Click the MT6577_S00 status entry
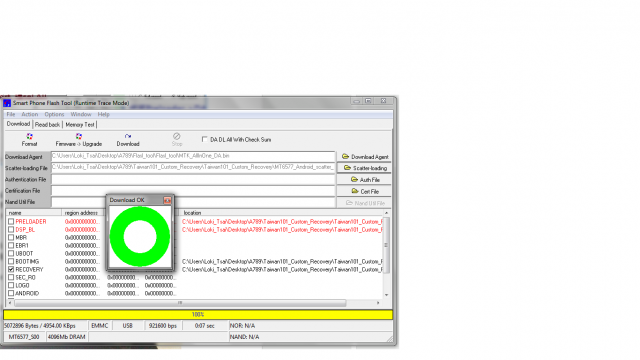The width and height of the screenshot is (640, 360). point(24,337)
